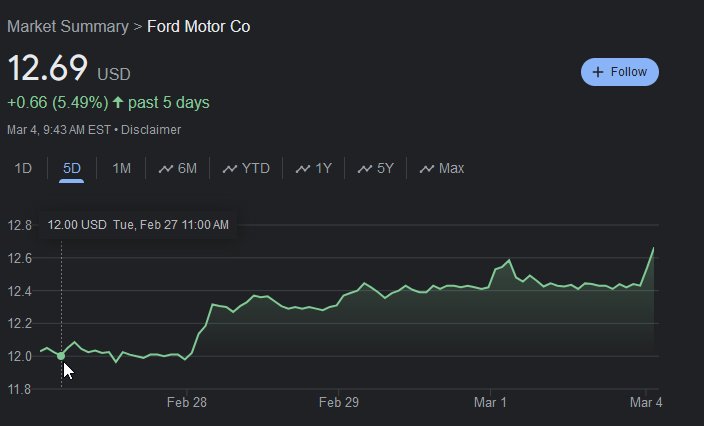Click the 12.2 axis label

(x=20, y=324)
